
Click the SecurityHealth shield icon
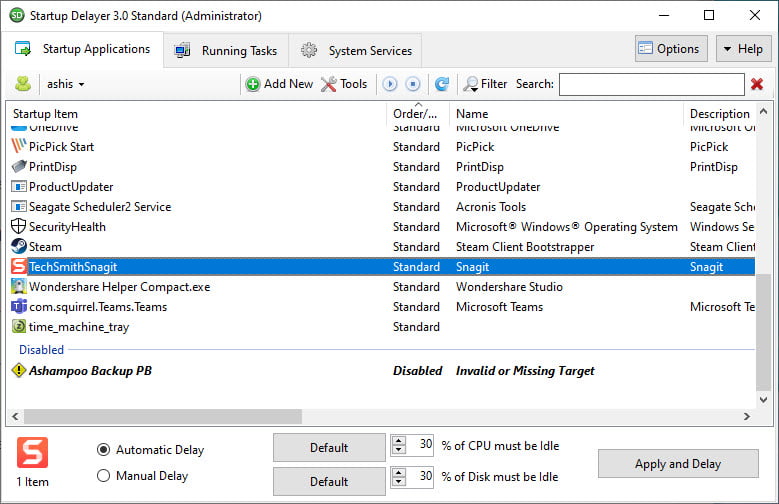click(x=18, y=226)
